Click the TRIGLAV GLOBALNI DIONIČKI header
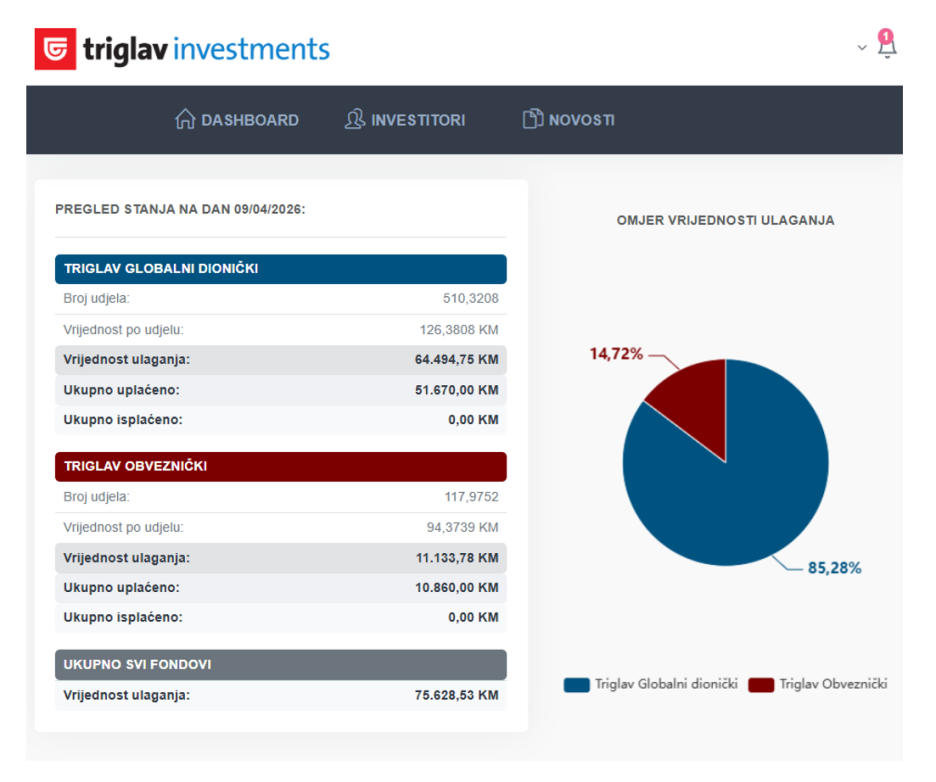Viewport: 936px width, 782px height. coord(281,269)
